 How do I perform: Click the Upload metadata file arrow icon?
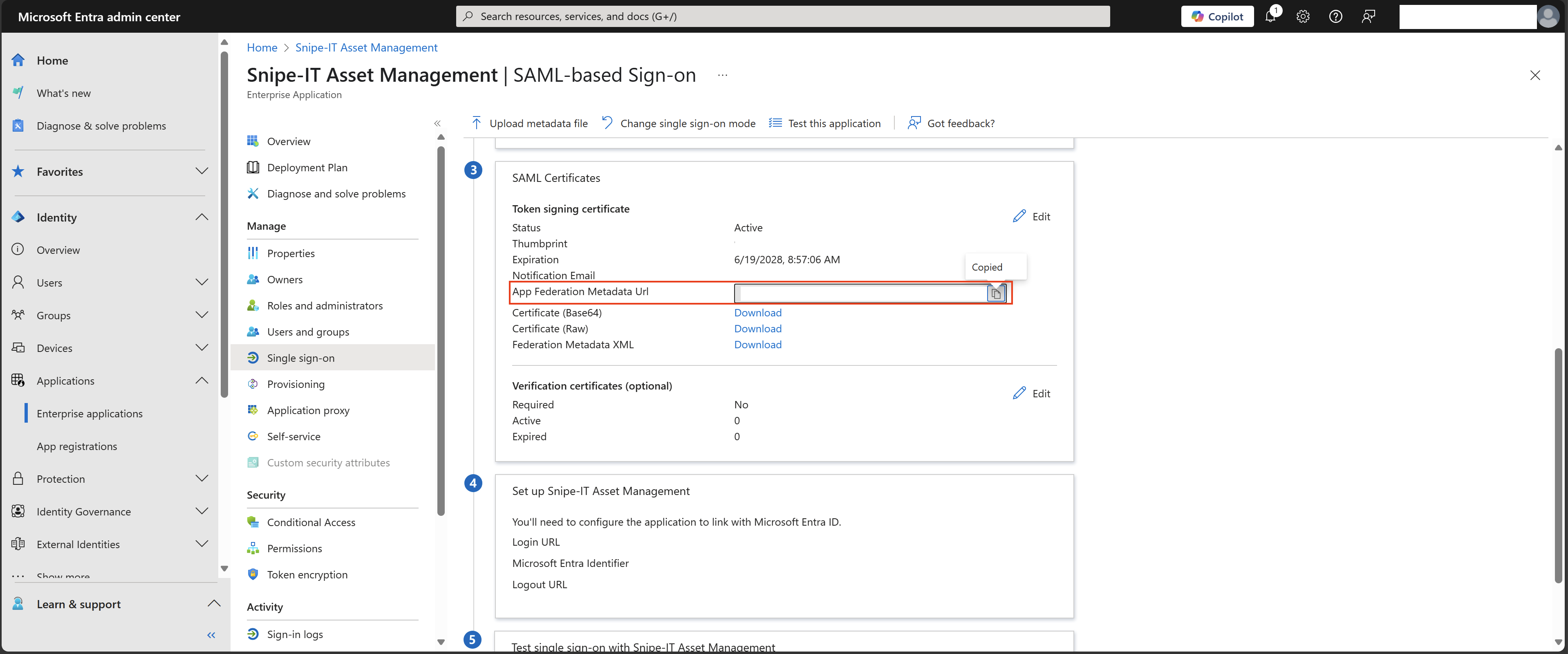coord(477,123)
